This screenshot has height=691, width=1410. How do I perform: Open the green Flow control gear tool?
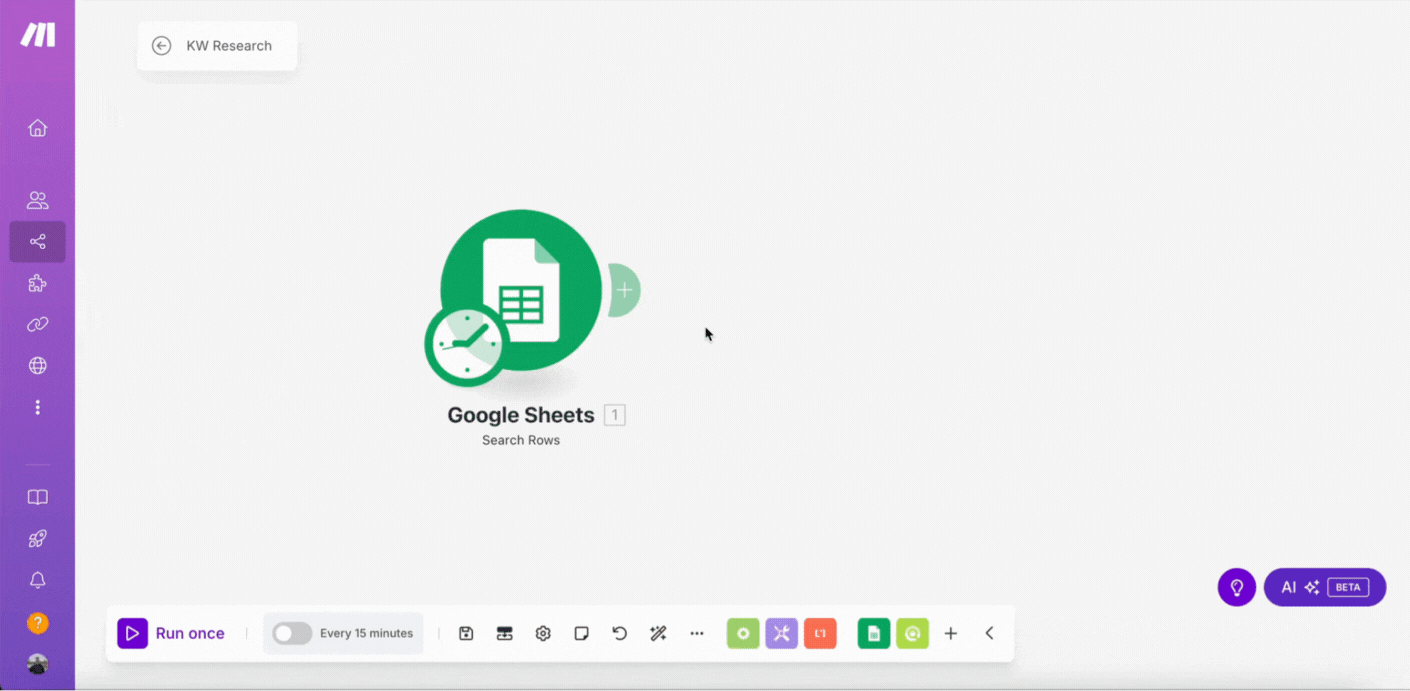coord(743,633)
